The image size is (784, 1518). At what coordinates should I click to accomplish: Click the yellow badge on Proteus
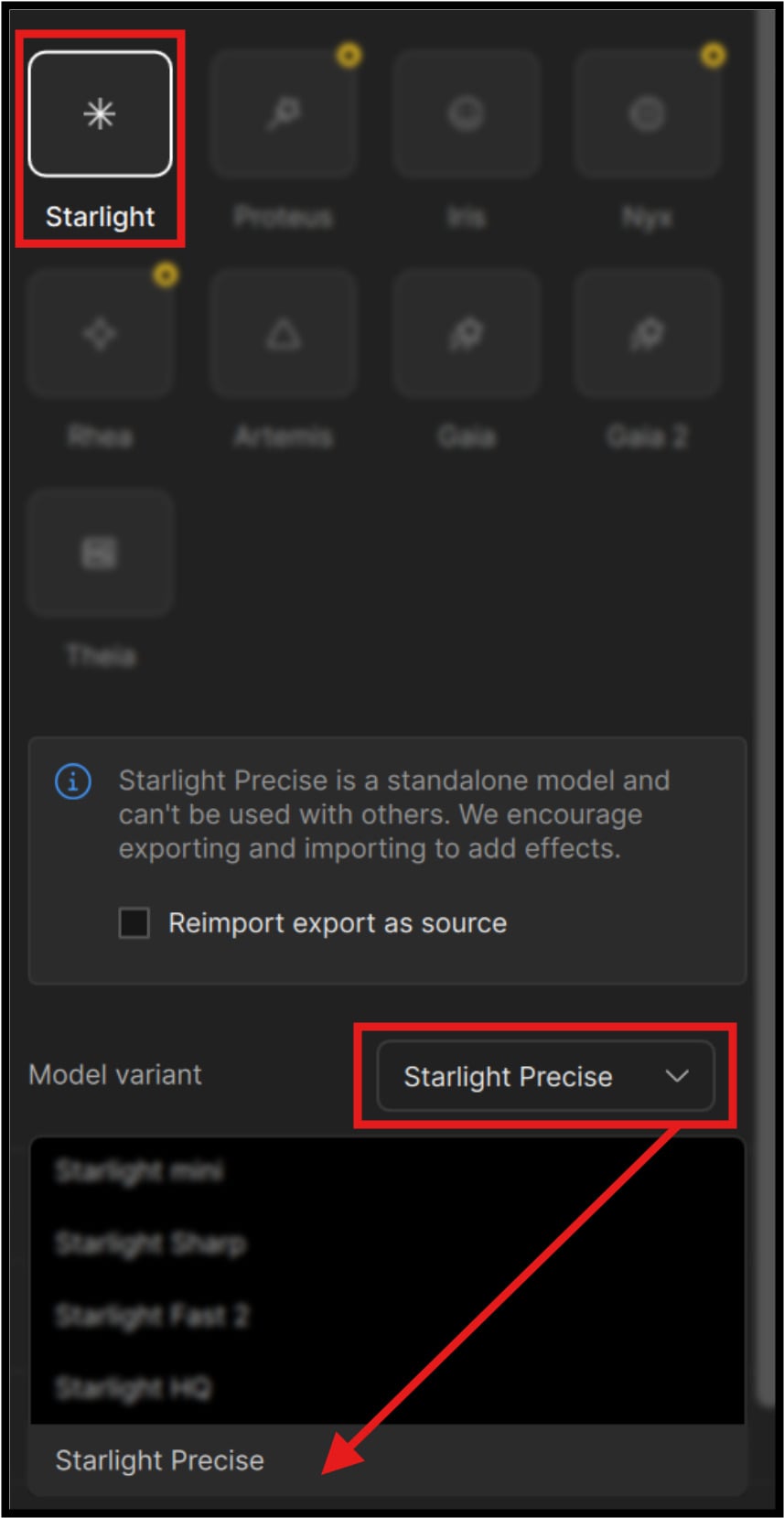349,56
